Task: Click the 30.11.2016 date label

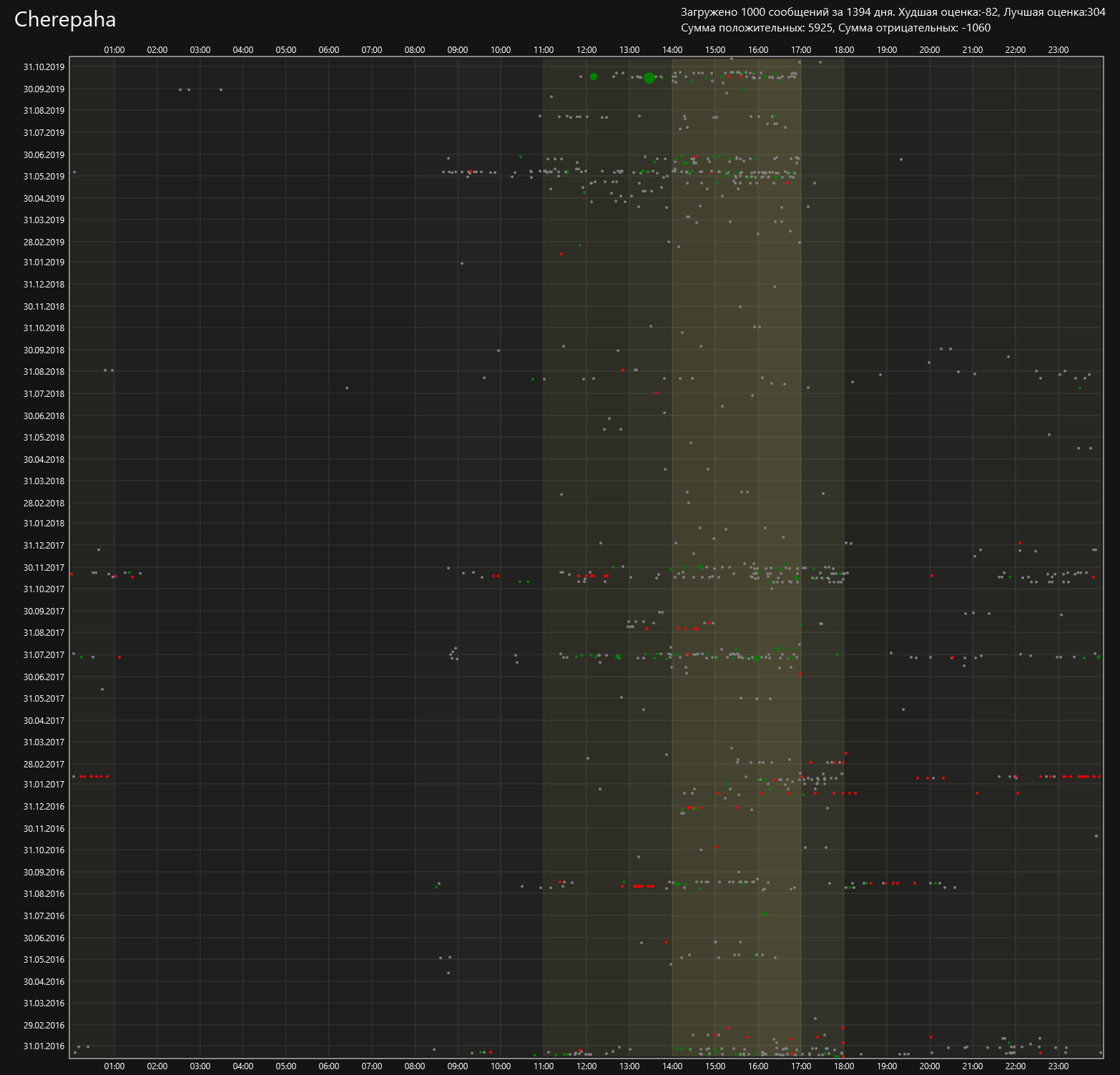Action: (x=44, y=829)
